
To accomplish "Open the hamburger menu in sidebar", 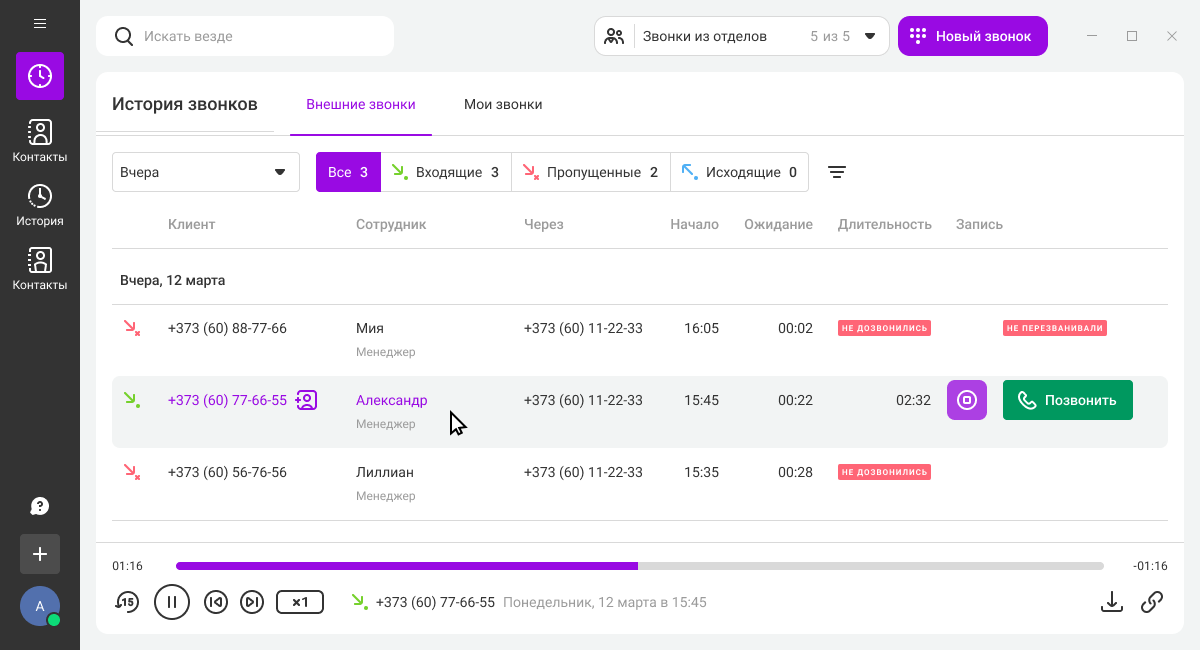I will point(40,23).
